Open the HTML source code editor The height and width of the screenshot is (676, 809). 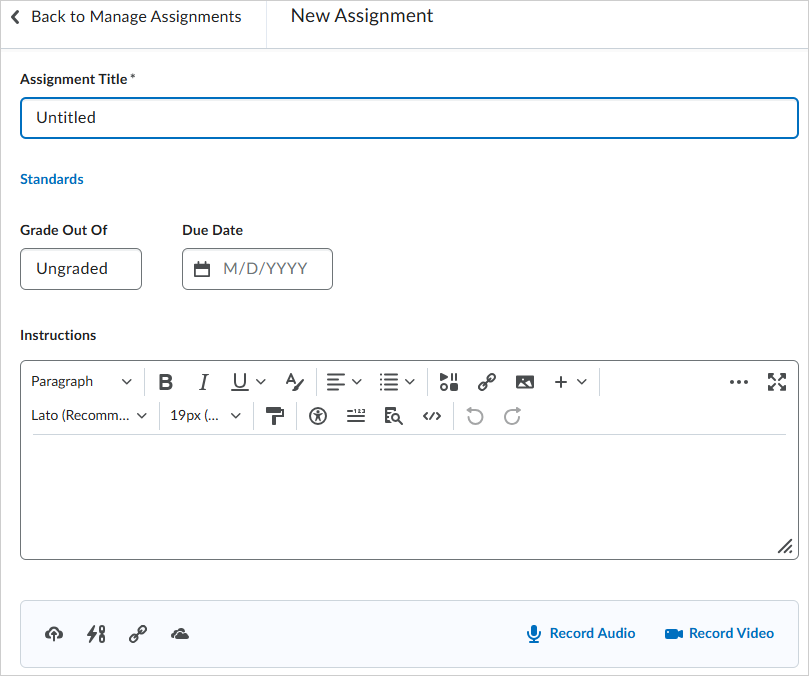click(432, 416)
